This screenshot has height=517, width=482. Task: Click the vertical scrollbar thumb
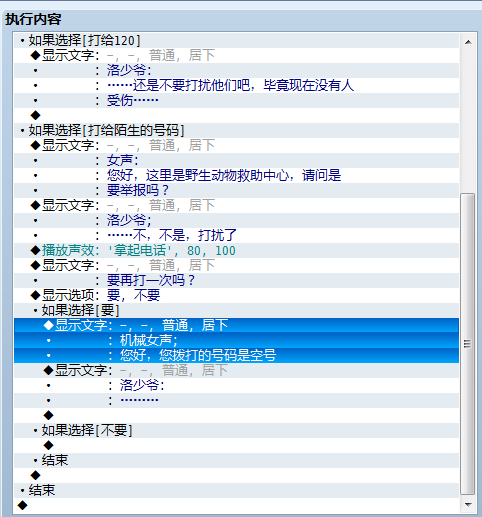point(468,344)
